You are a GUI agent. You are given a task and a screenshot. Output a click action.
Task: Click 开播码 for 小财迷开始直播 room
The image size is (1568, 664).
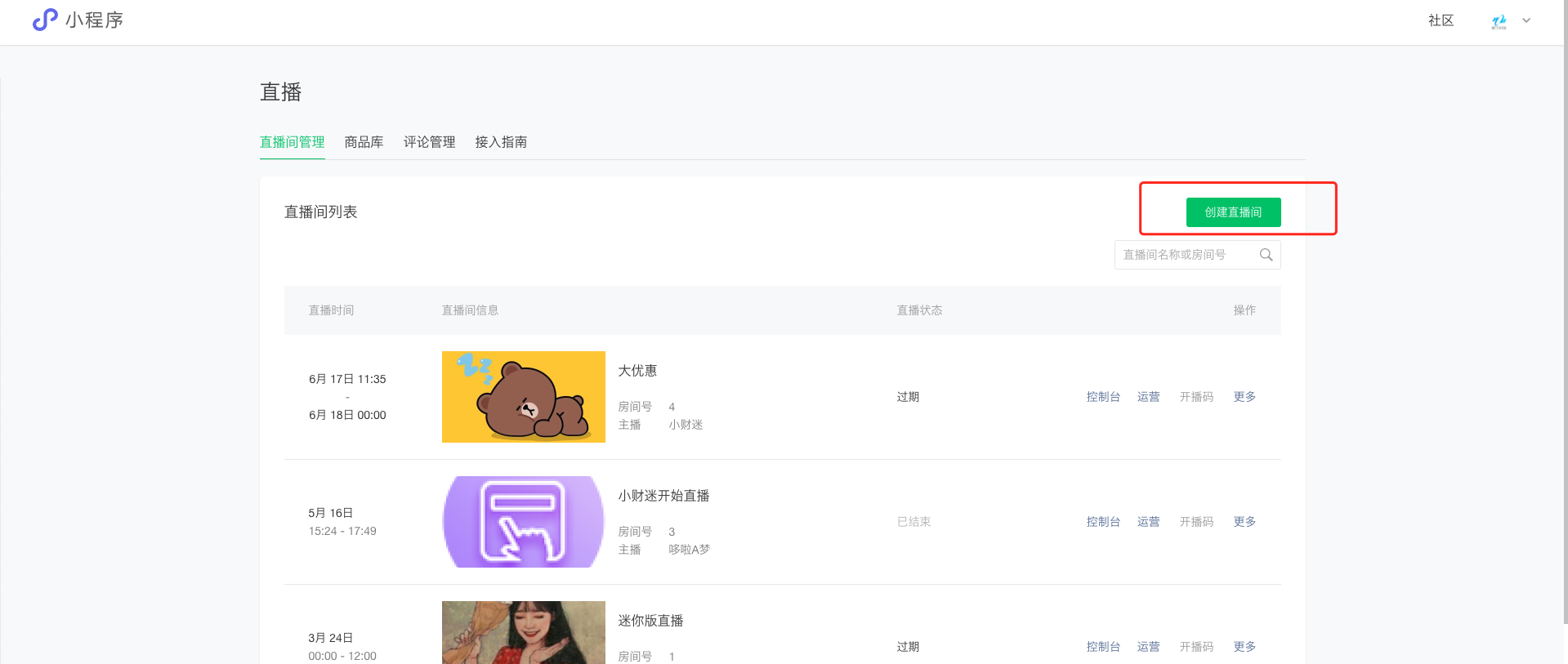(1196, 522)
